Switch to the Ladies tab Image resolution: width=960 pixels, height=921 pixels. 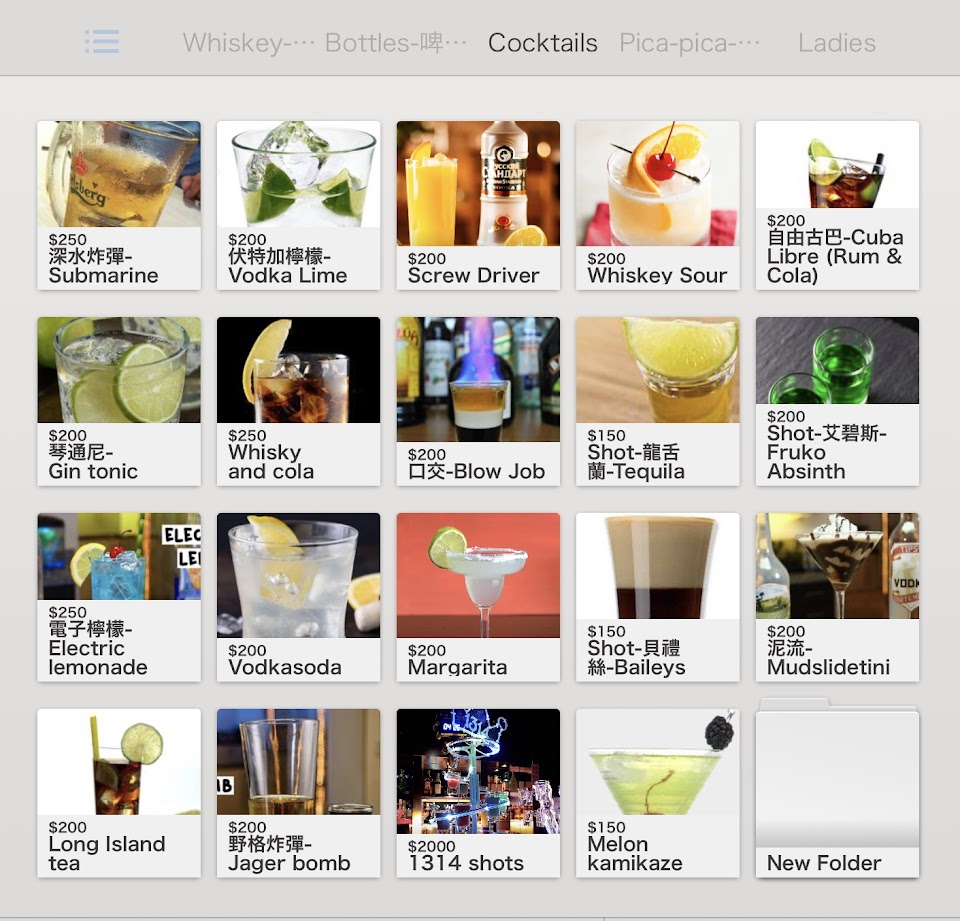coord(836,43)
